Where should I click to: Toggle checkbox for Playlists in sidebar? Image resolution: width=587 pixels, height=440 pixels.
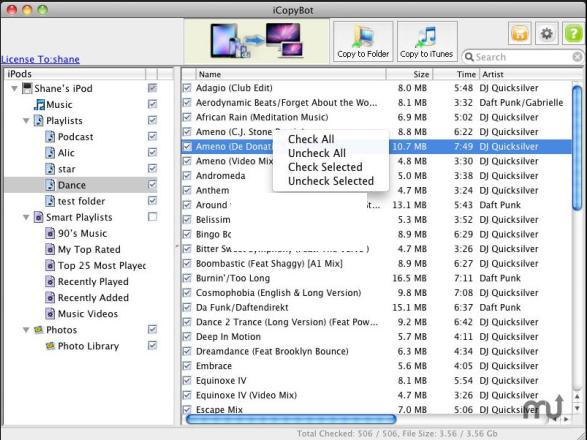[x=152, y=120]
